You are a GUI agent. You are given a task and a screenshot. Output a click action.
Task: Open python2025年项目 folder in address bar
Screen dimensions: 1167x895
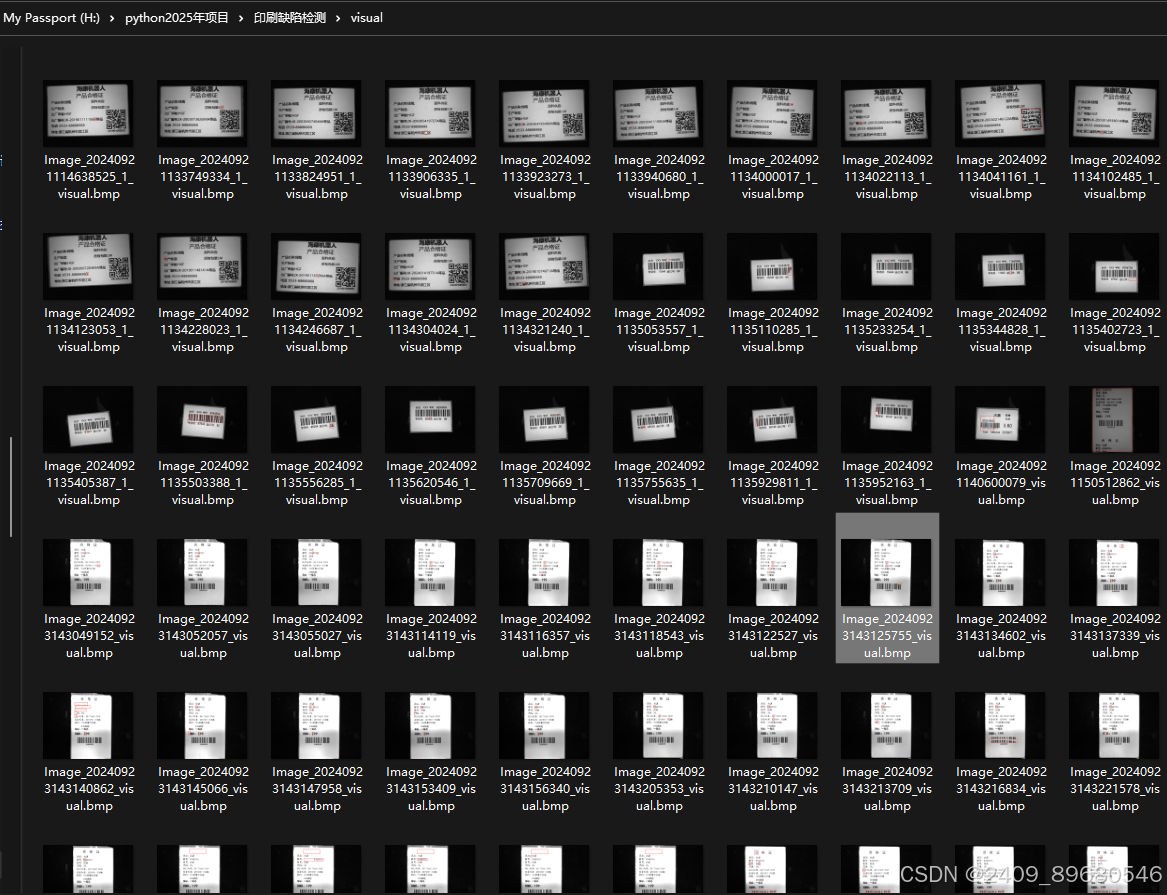[177, 18]
